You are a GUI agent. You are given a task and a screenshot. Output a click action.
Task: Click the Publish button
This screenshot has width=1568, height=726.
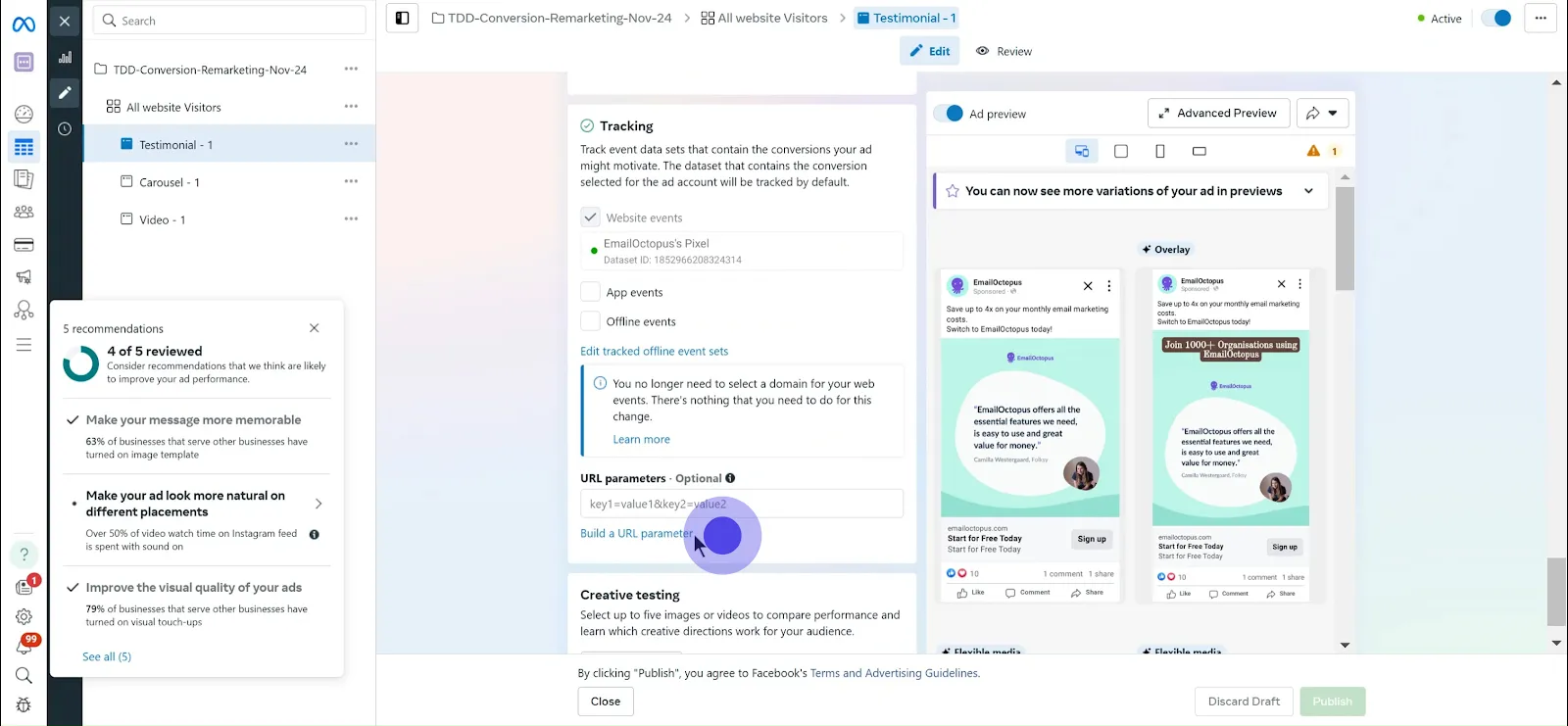point(1333,702)
